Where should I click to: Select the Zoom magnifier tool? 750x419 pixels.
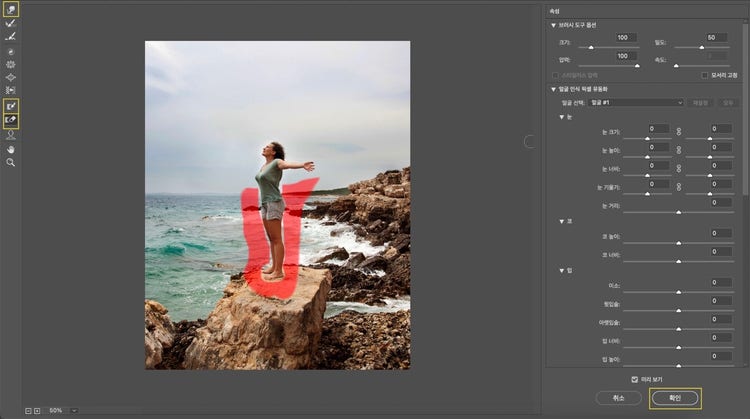11,161
